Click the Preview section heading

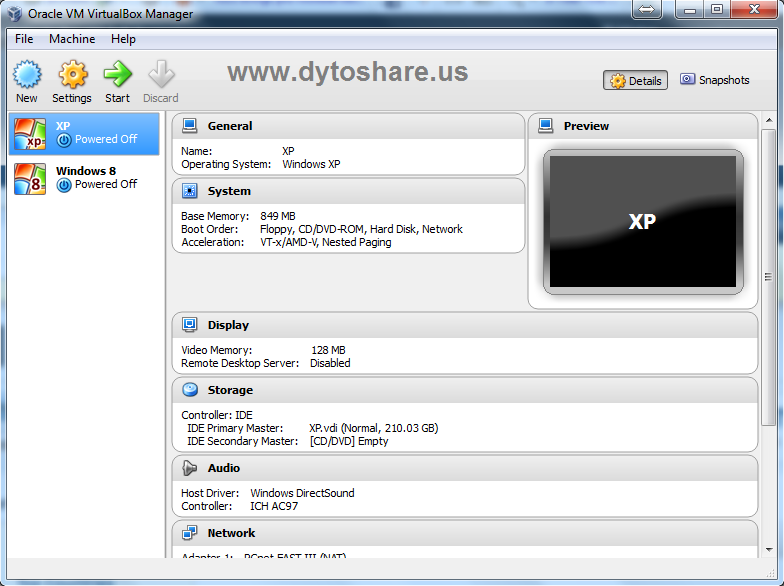(586, 126)
